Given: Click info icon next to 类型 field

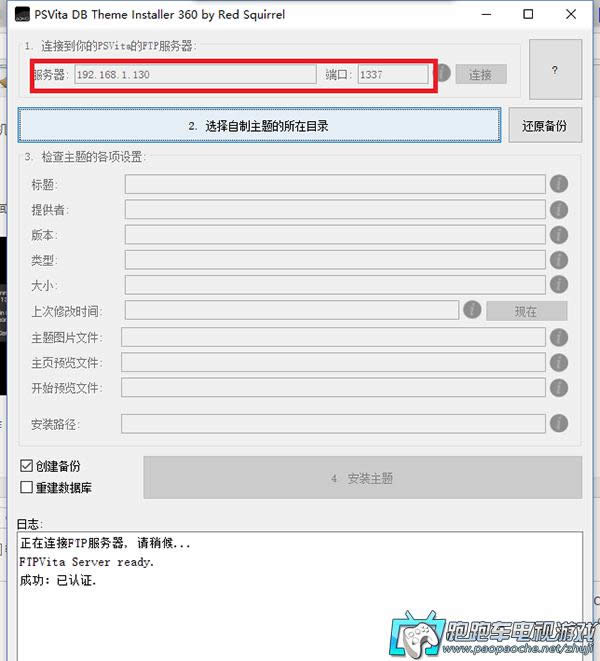Looking at the screenshot, I should coord(559,259).
